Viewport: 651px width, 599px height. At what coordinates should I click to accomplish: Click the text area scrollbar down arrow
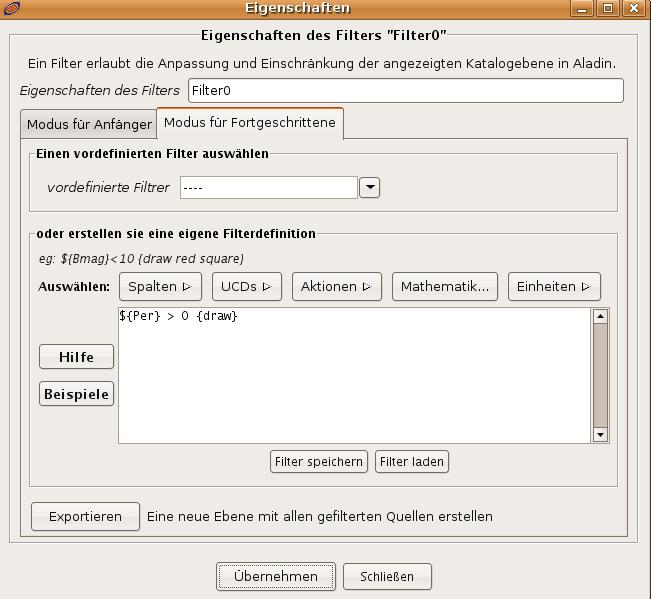point(600,435)
